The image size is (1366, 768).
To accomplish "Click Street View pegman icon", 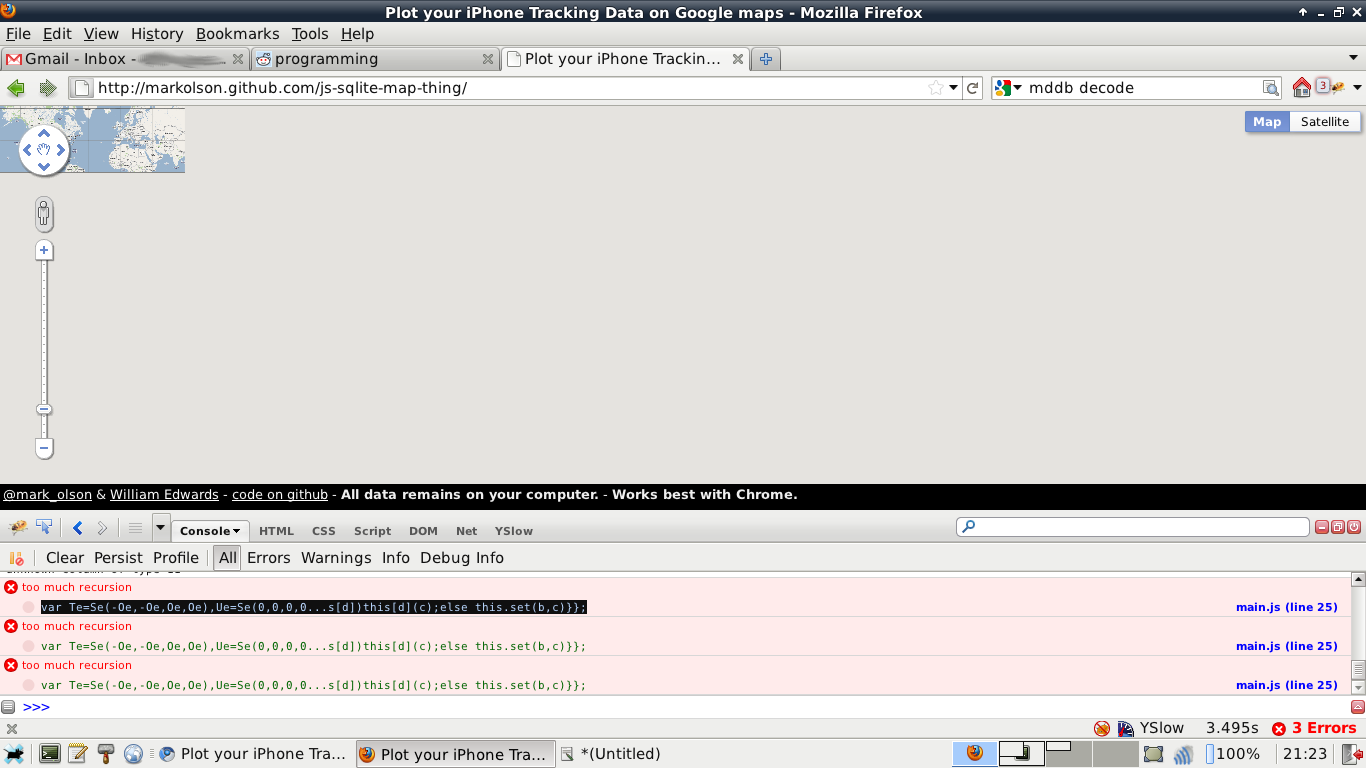I will click(44, 214).
